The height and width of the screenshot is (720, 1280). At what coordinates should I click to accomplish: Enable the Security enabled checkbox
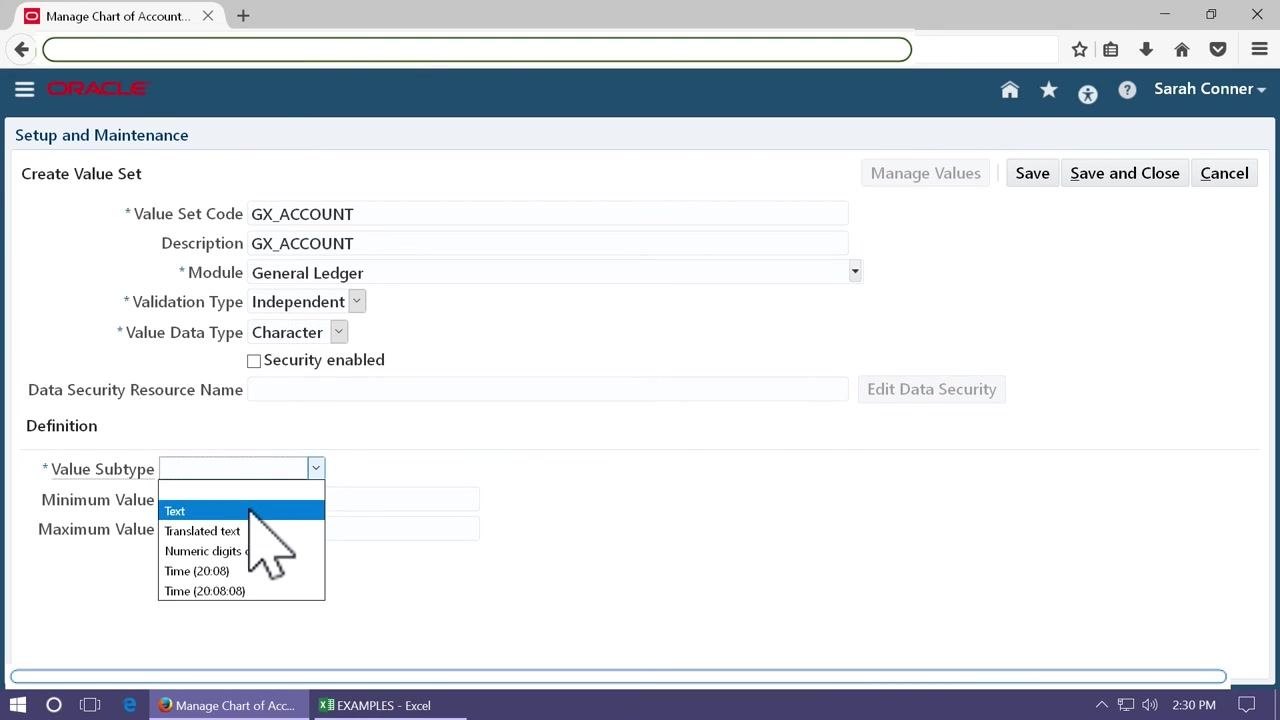point(254,361)
